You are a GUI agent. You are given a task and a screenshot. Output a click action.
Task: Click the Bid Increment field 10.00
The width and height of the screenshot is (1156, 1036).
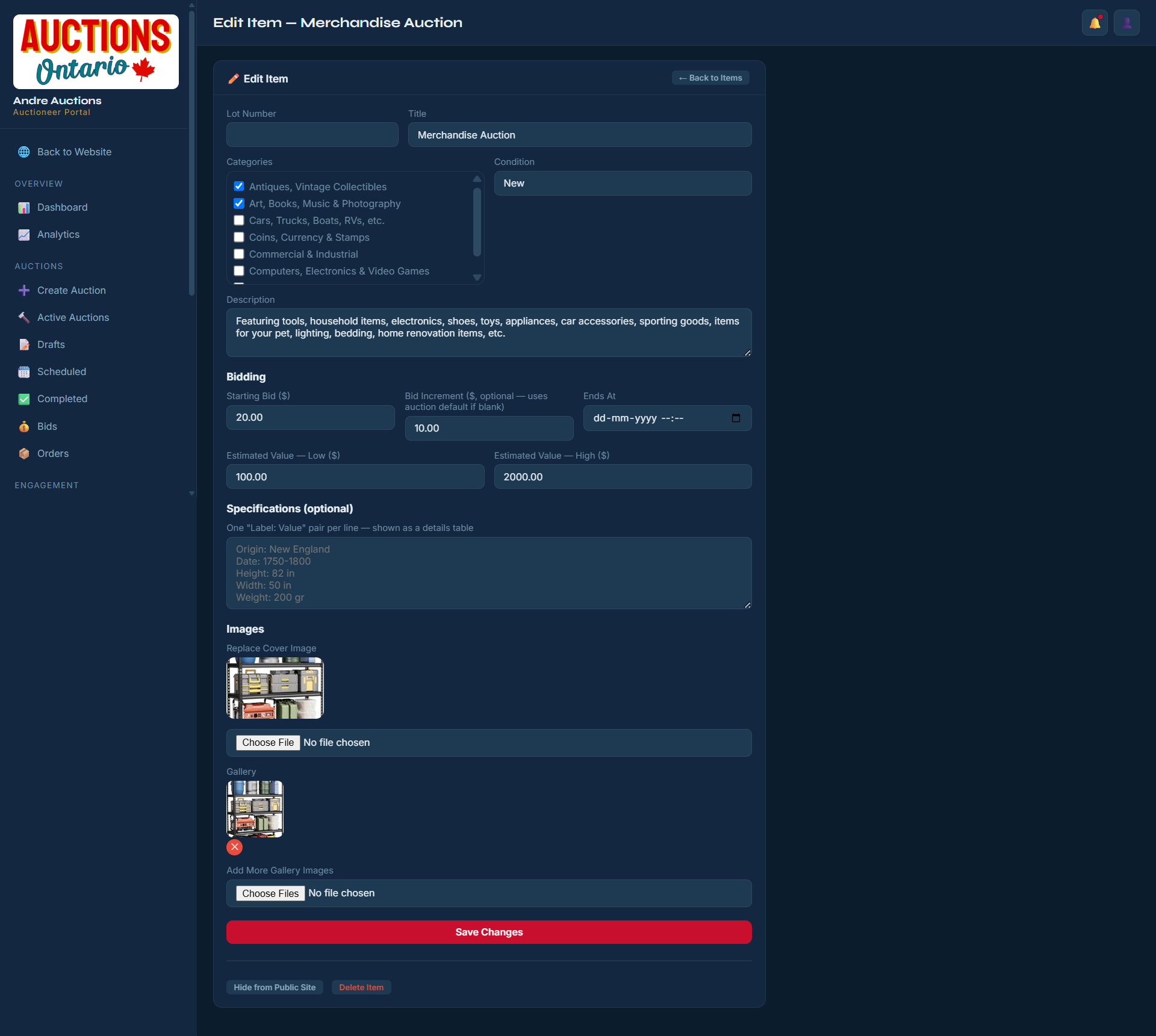click(x=489, y=428)
